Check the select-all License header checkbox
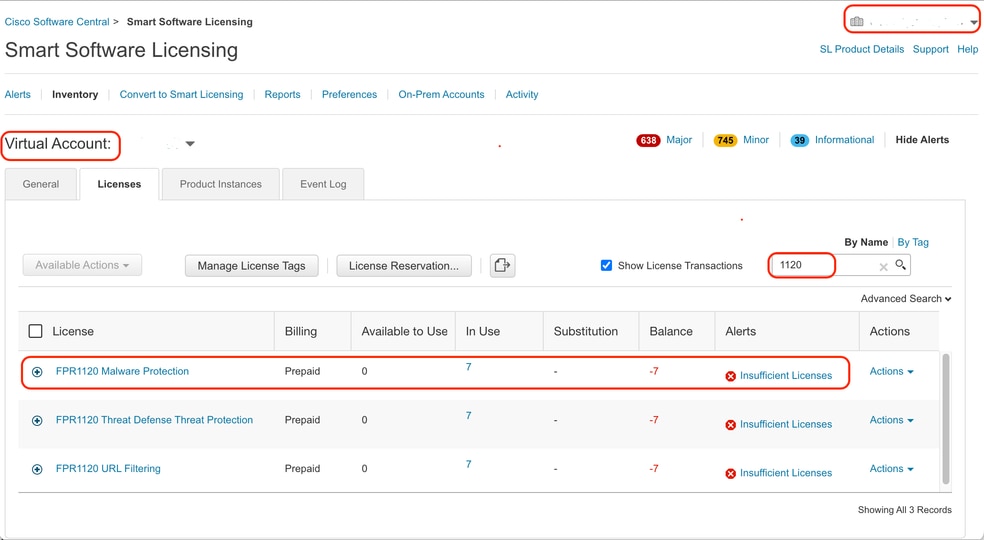The image size is (984, 540). pos(36,331)
